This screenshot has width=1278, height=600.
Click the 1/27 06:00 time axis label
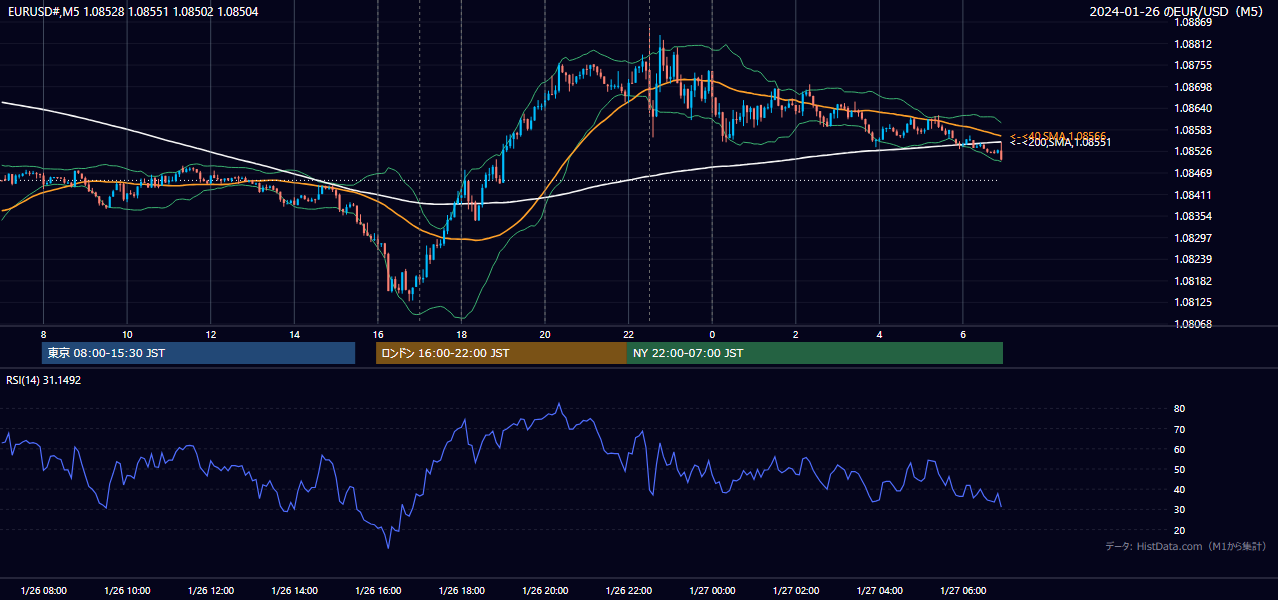click(x=963, y=591)
